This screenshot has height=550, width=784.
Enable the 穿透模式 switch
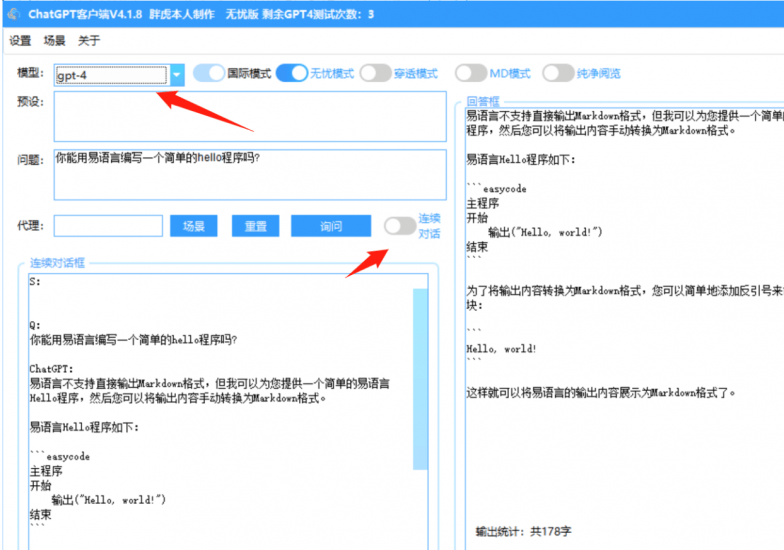click(376, 74)
